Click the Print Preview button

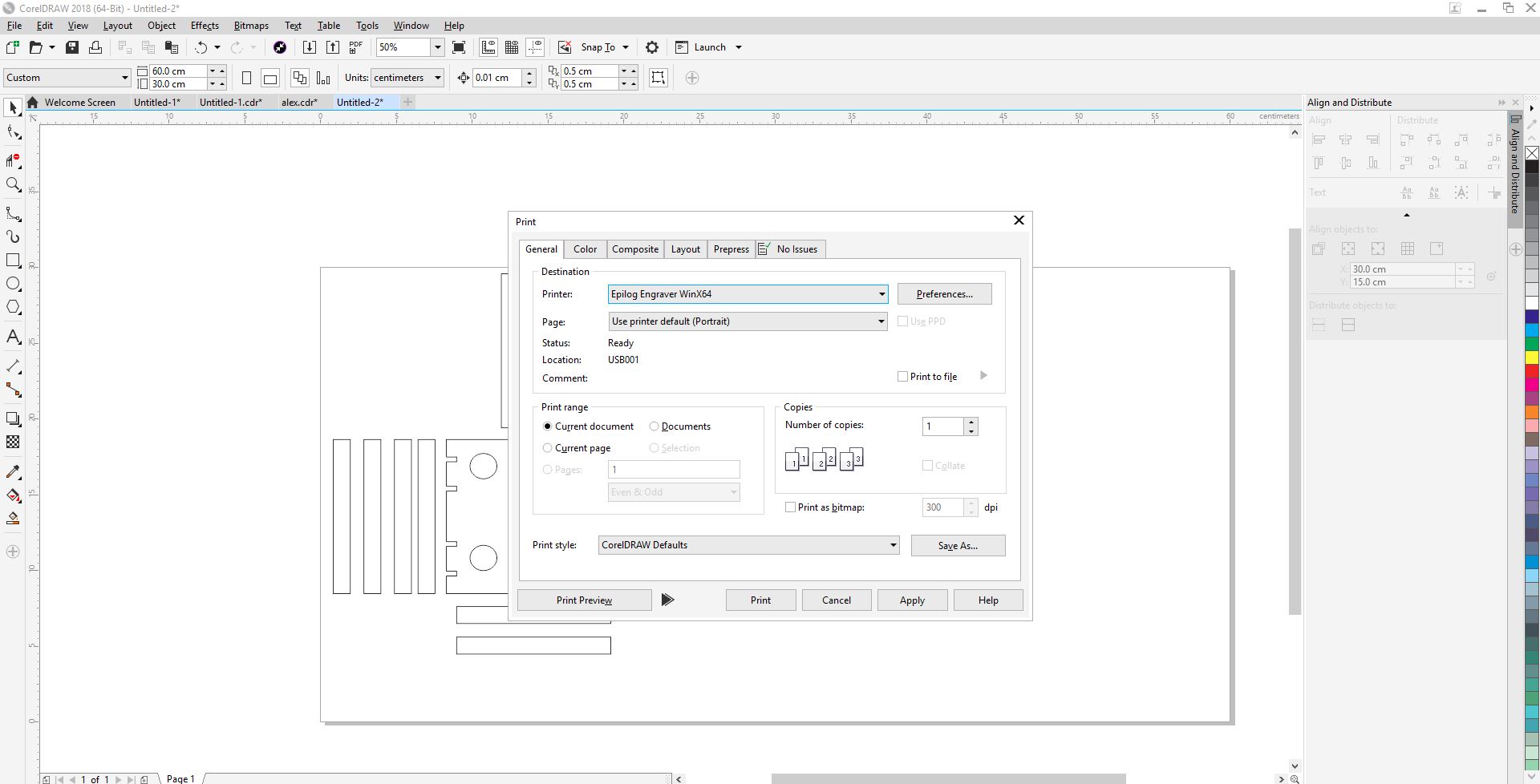coord(584,600)
